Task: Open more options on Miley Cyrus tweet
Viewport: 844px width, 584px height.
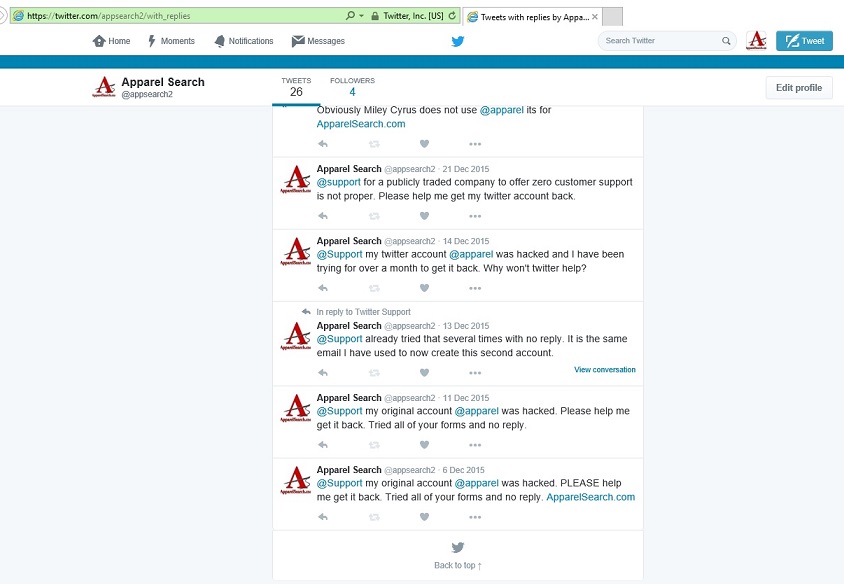Action: point(475,144)
